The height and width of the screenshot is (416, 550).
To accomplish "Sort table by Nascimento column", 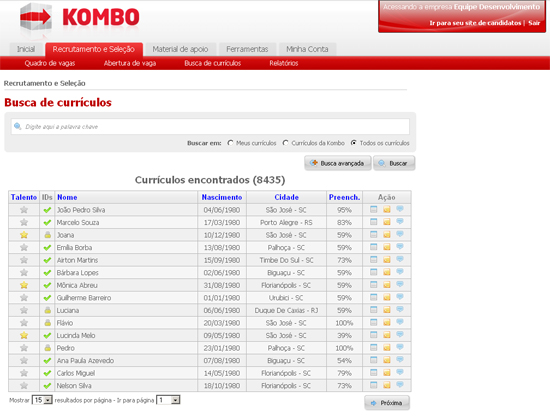I will (x=222, y=197).
